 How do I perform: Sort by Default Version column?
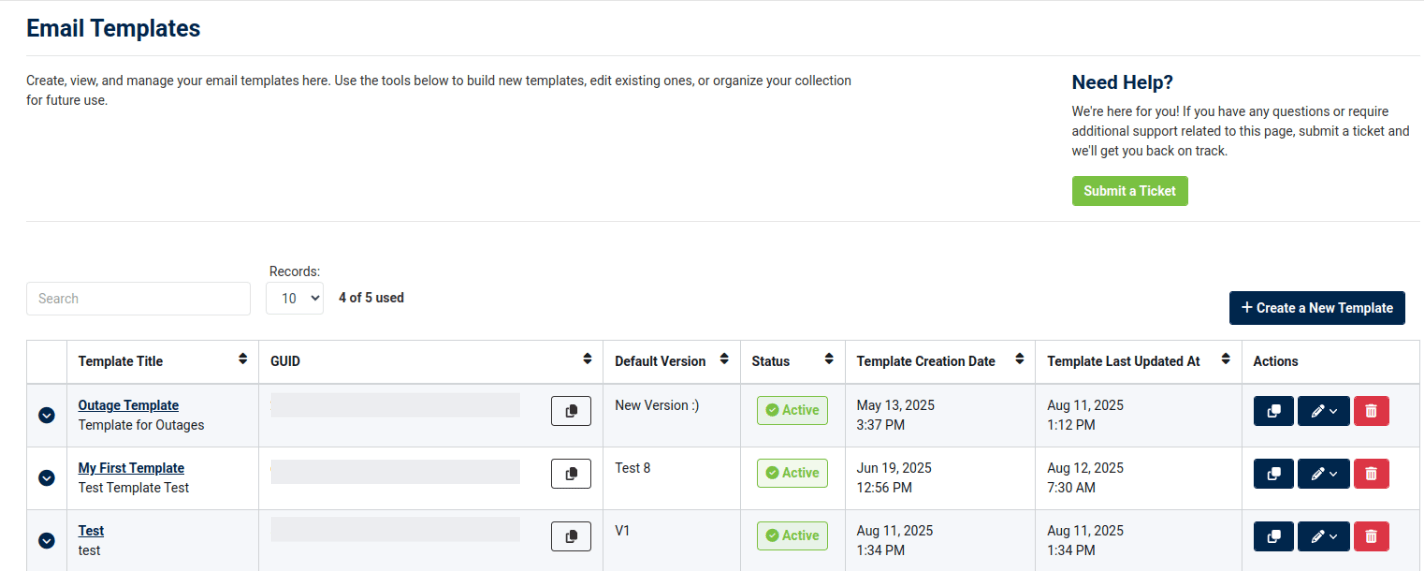tap(724, 359)
